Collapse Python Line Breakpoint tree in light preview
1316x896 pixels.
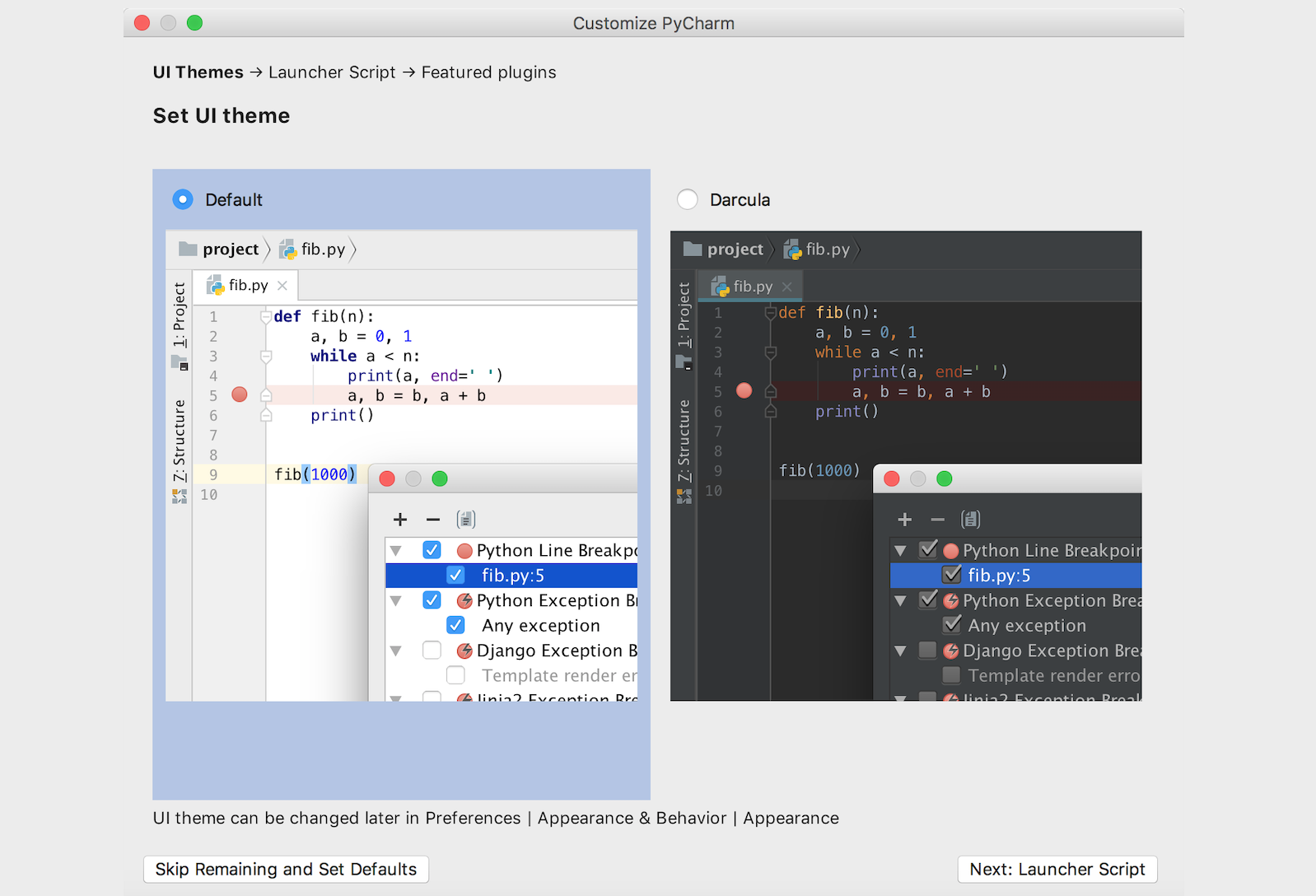396,550
